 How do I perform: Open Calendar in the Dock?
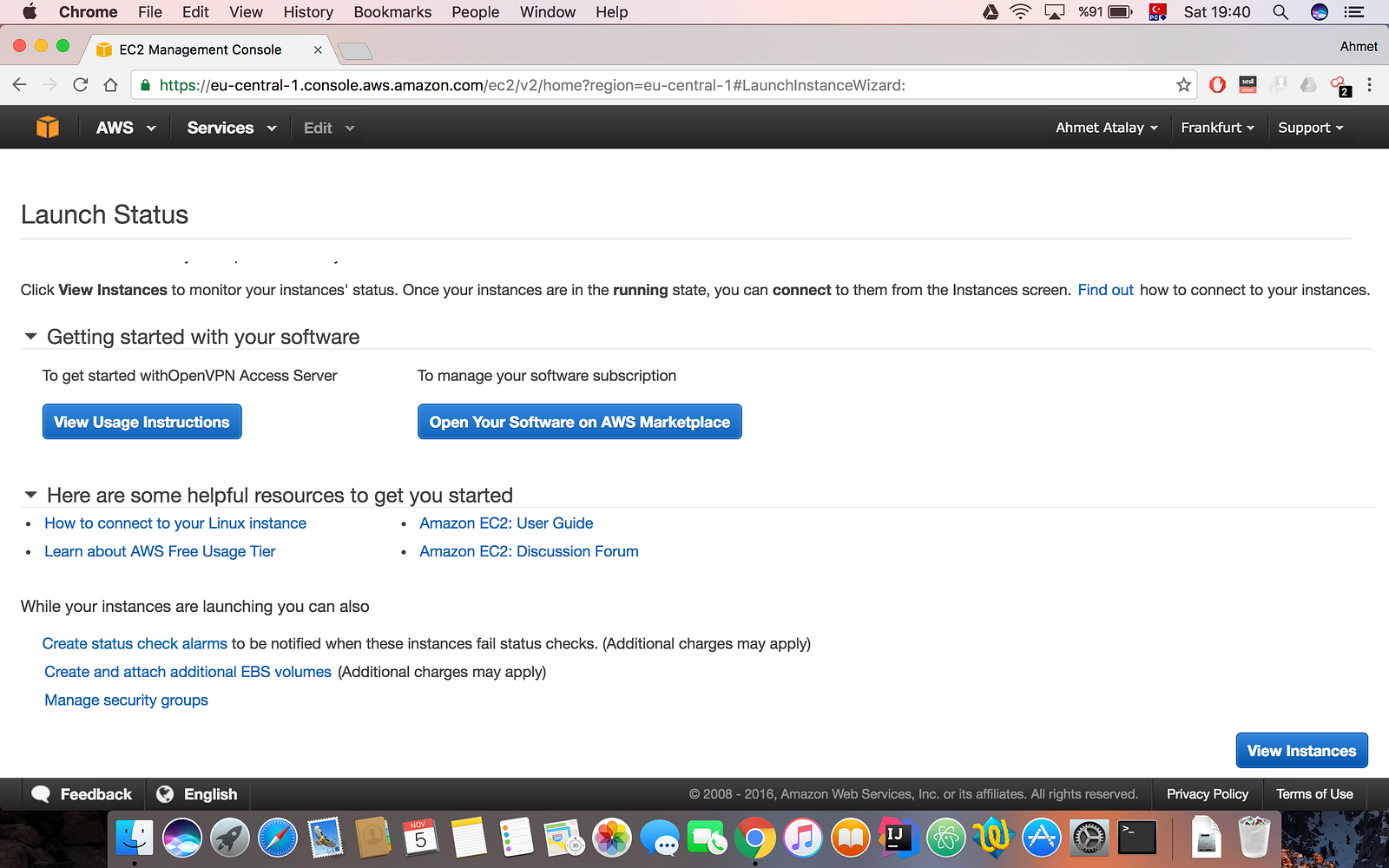point(421,838)
